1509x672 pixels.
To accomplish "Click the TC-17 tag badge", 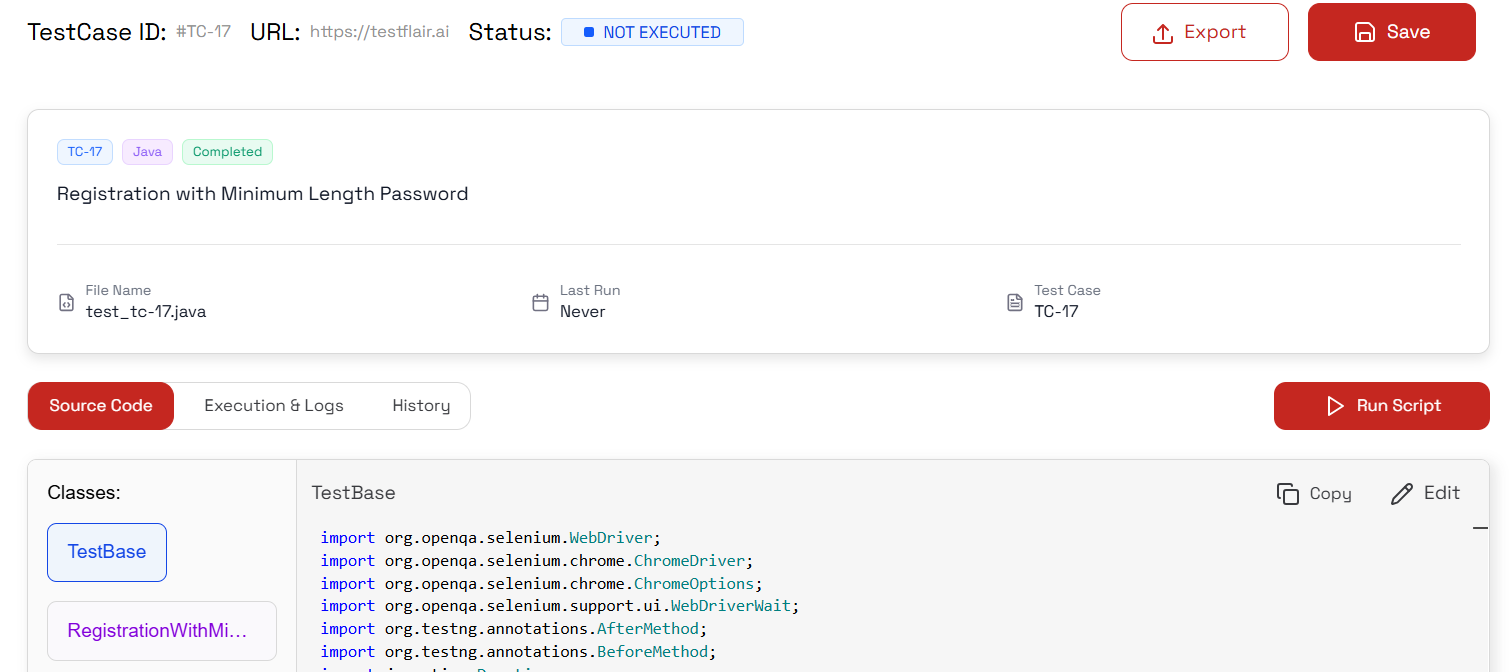I will coord(85,152).
